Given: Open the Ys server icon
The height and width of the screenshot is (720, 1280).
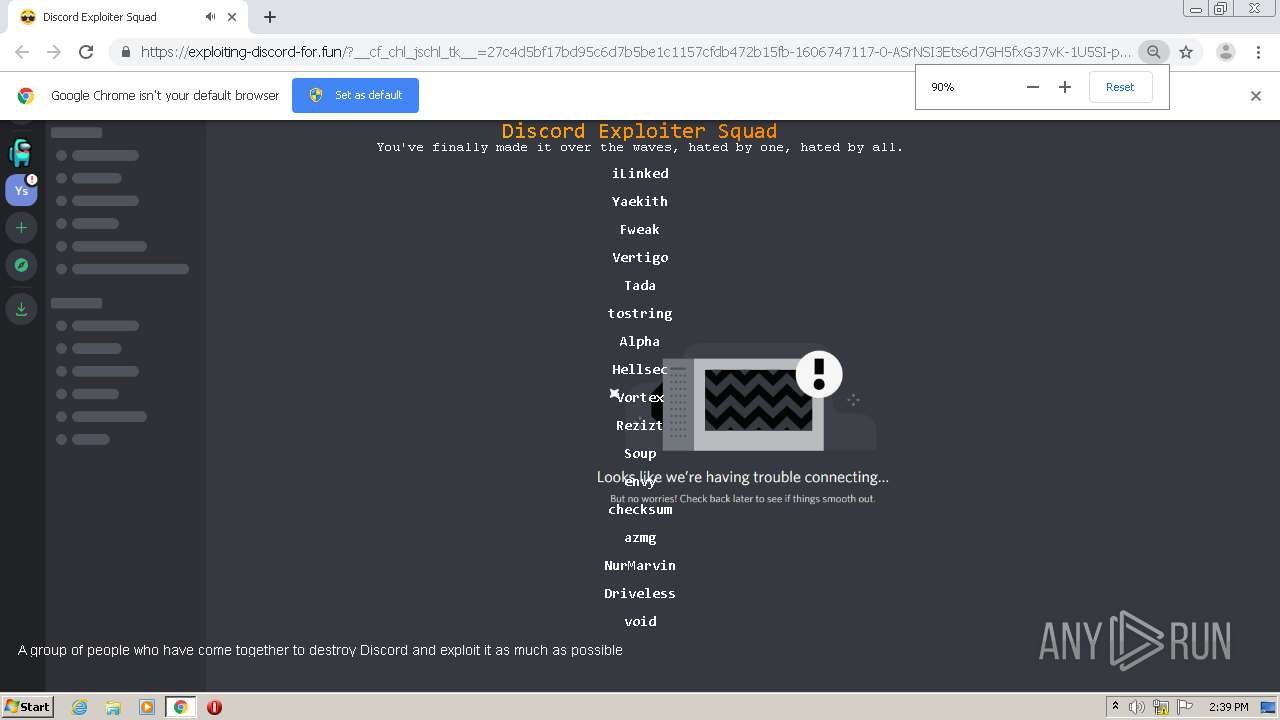Looking at the screenshot, I should (21, 190).
